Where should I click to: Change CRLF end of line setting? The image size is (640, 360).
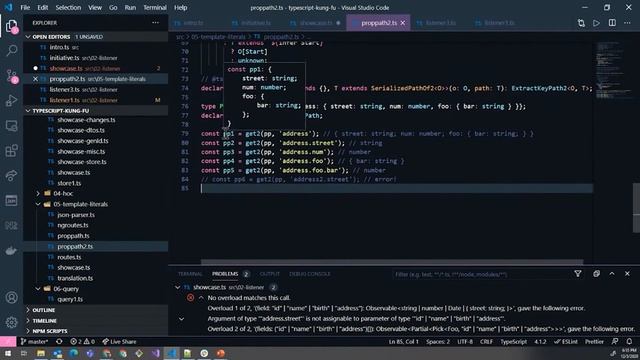486,342
